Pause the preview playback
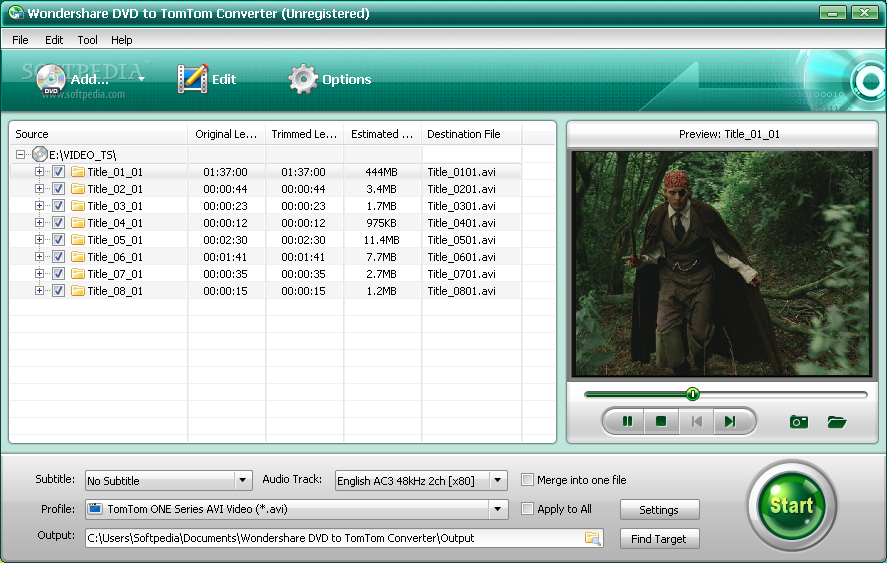The image size is (887, 563). [627, 422]
